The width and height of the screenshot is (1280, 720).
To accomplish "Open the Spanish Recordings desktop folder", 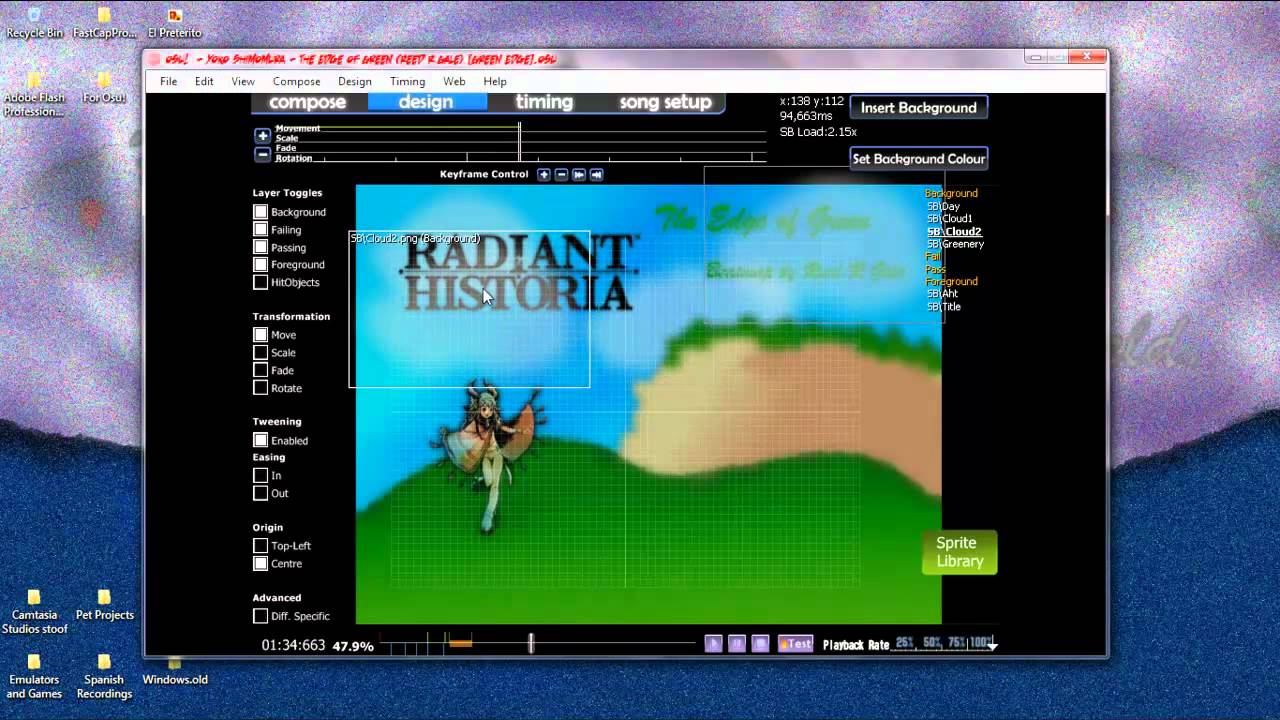I will tap(104, 677).
